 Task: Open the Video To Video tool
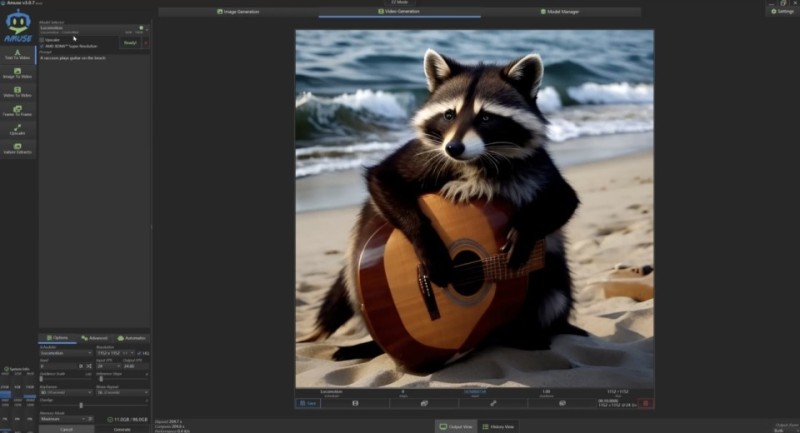pos(17,92)
